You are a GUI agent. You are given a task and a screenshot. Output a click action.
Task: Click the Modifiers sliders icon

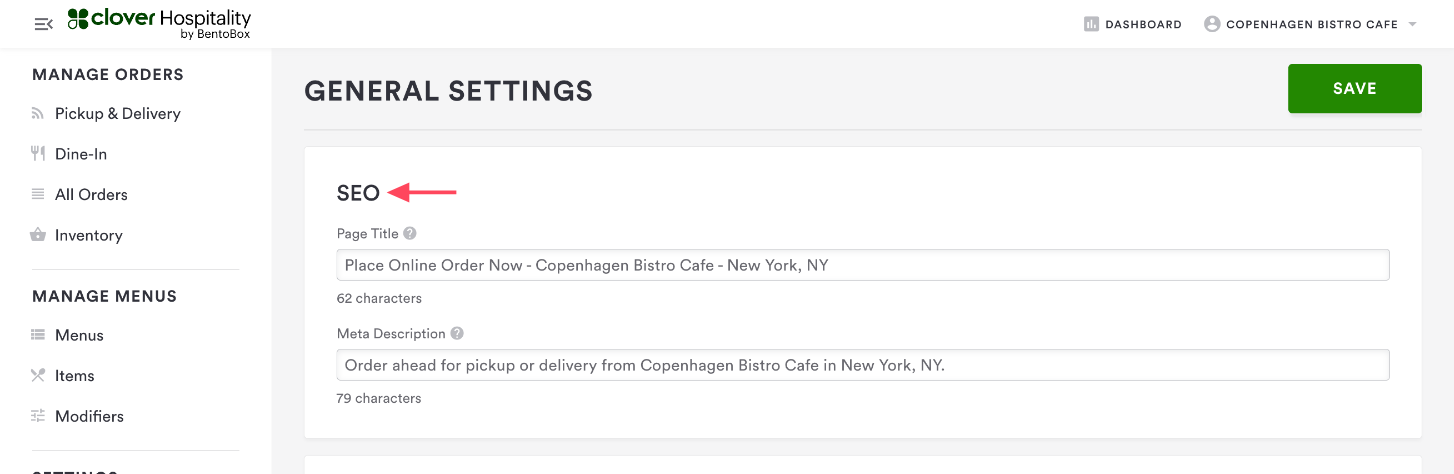(x=38, y=416)
